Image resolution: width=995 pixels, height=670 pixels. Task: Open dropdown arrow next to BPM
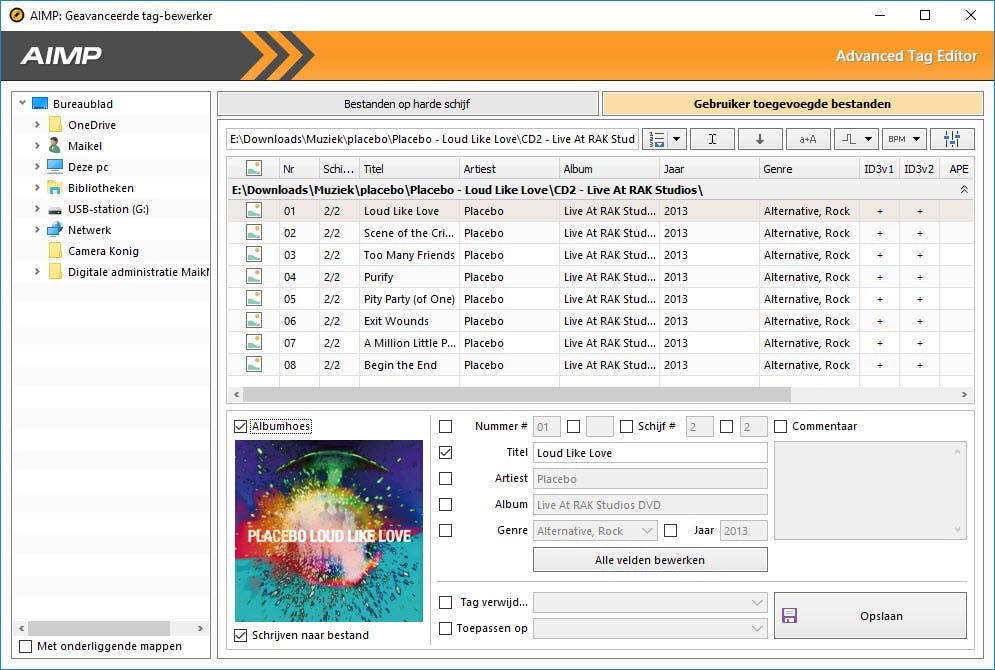917,139
